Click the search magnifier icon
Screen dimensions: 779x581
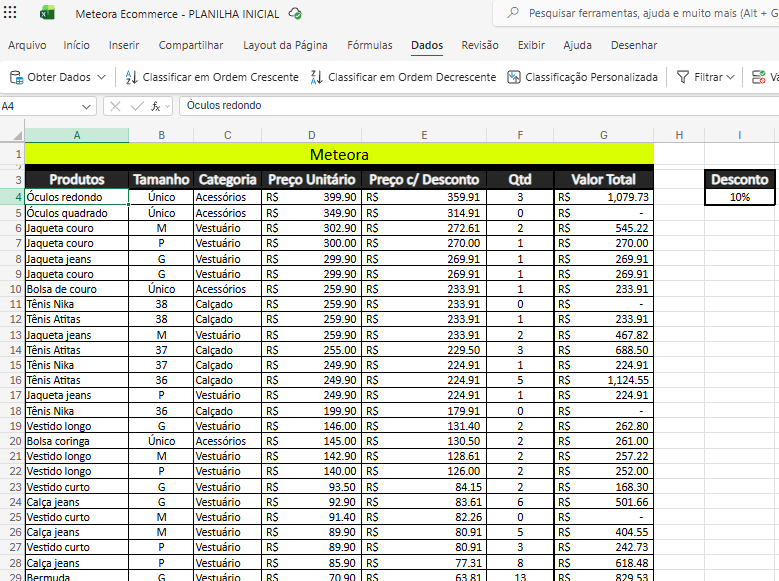(x=513, y=13)
